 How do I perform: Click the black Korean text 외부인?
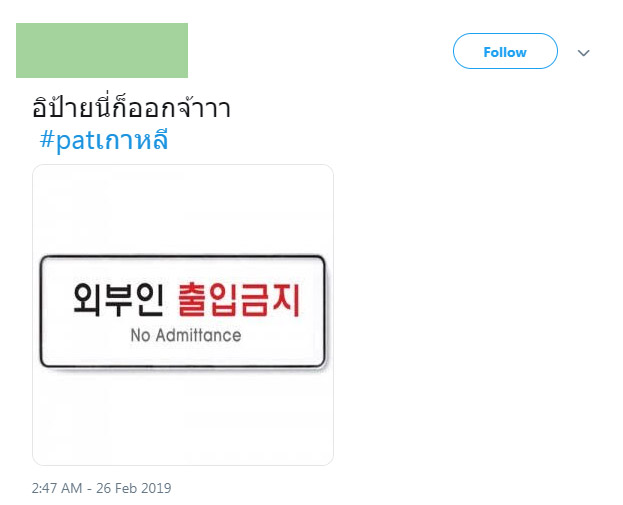(116, 298)
